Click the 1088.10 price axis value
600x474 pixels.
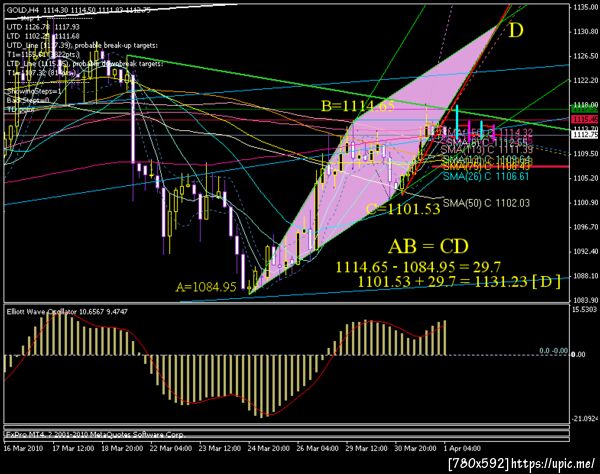pyautogui.click(x=585, y=276)
